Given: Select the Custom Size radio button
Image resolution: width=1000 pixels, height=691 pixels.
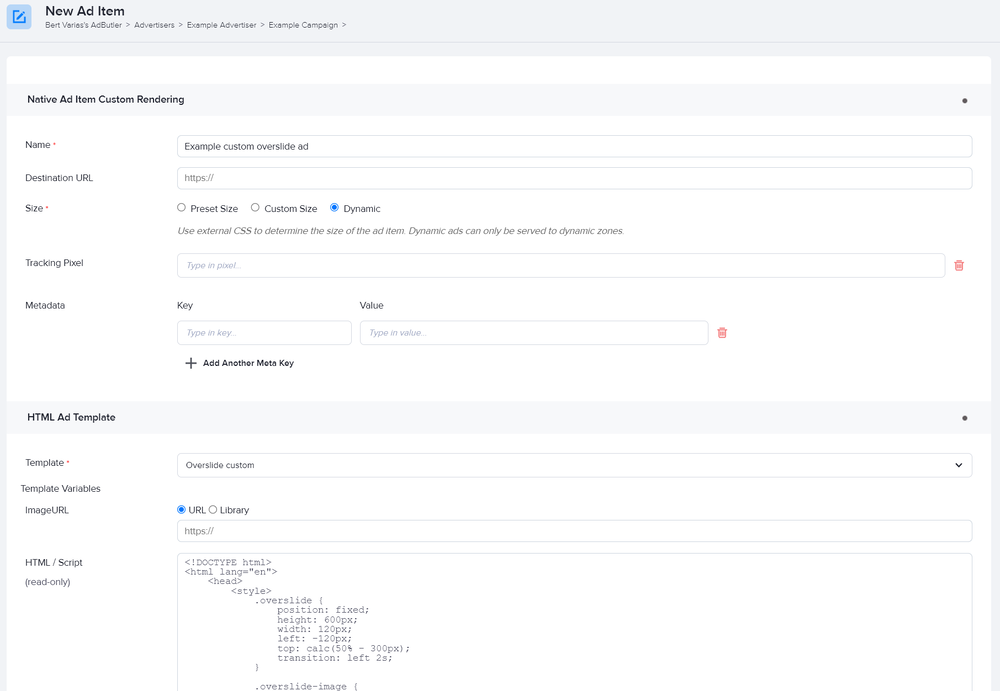Looking at the screenshot, I should coord(255,207).
